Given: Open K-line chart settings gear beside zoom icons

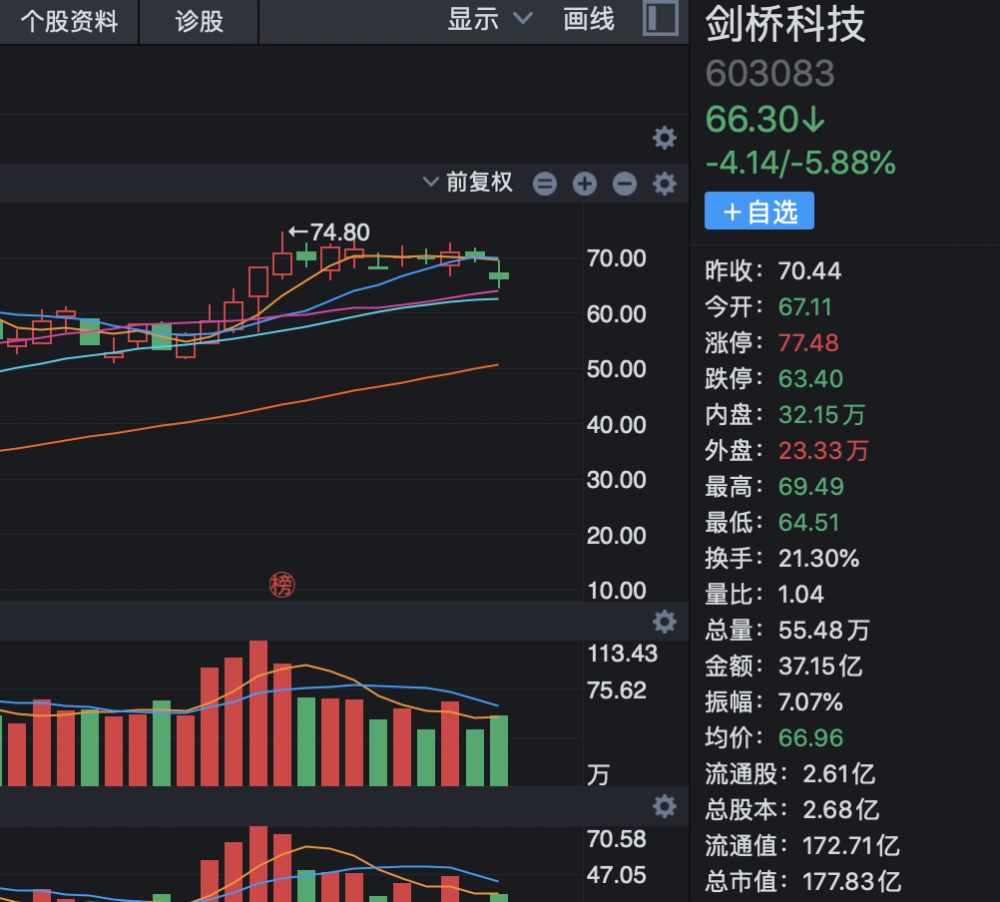Looking at the screenshot, I should click(664, 184).
